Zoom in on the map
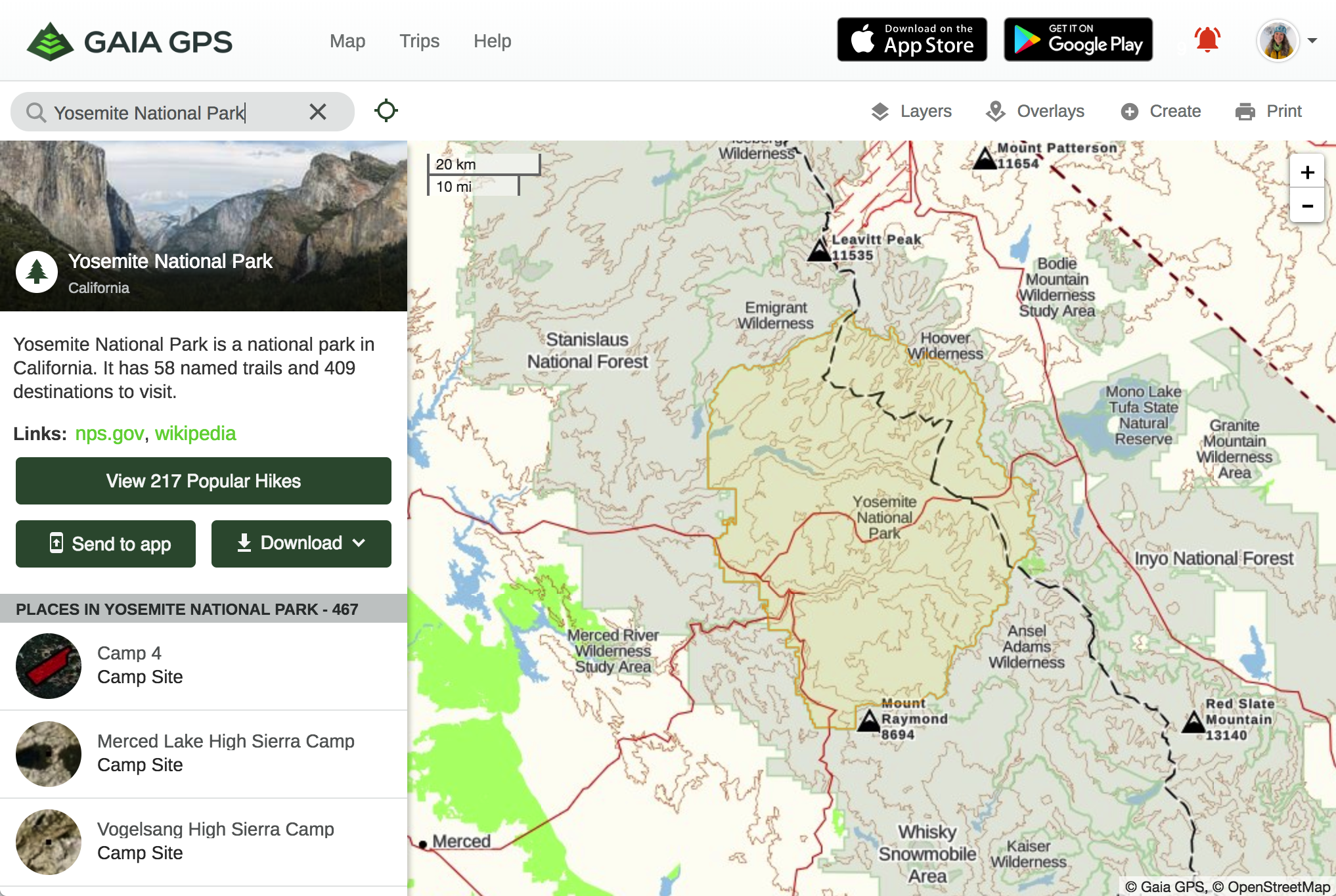Image resolution: width=1336 pixels, height=896 pixels. click(1307, 172)
